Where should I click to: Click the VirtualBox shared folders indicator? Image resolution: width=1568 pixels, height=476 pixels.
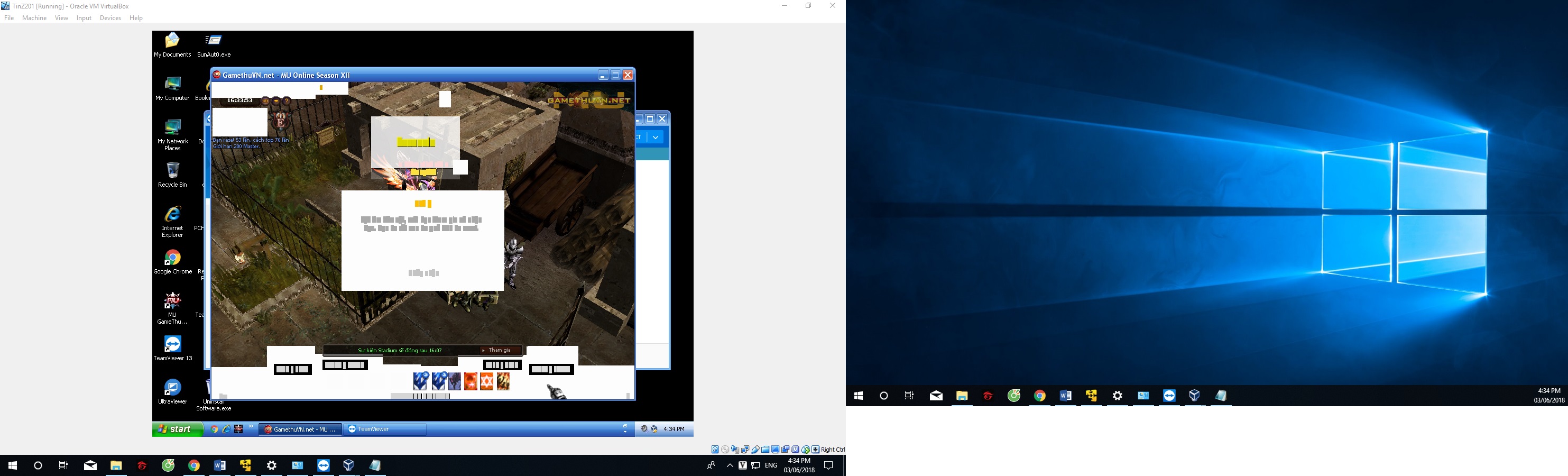pyautogui.click(x=765, y=450)
